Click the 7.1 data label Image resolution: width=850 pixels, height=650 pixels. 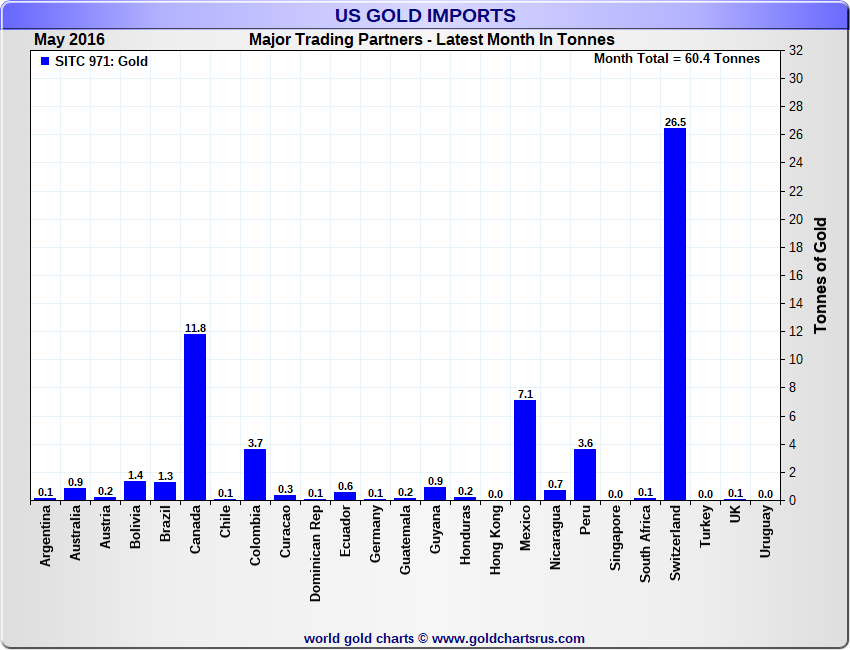(x=525, y=394)
